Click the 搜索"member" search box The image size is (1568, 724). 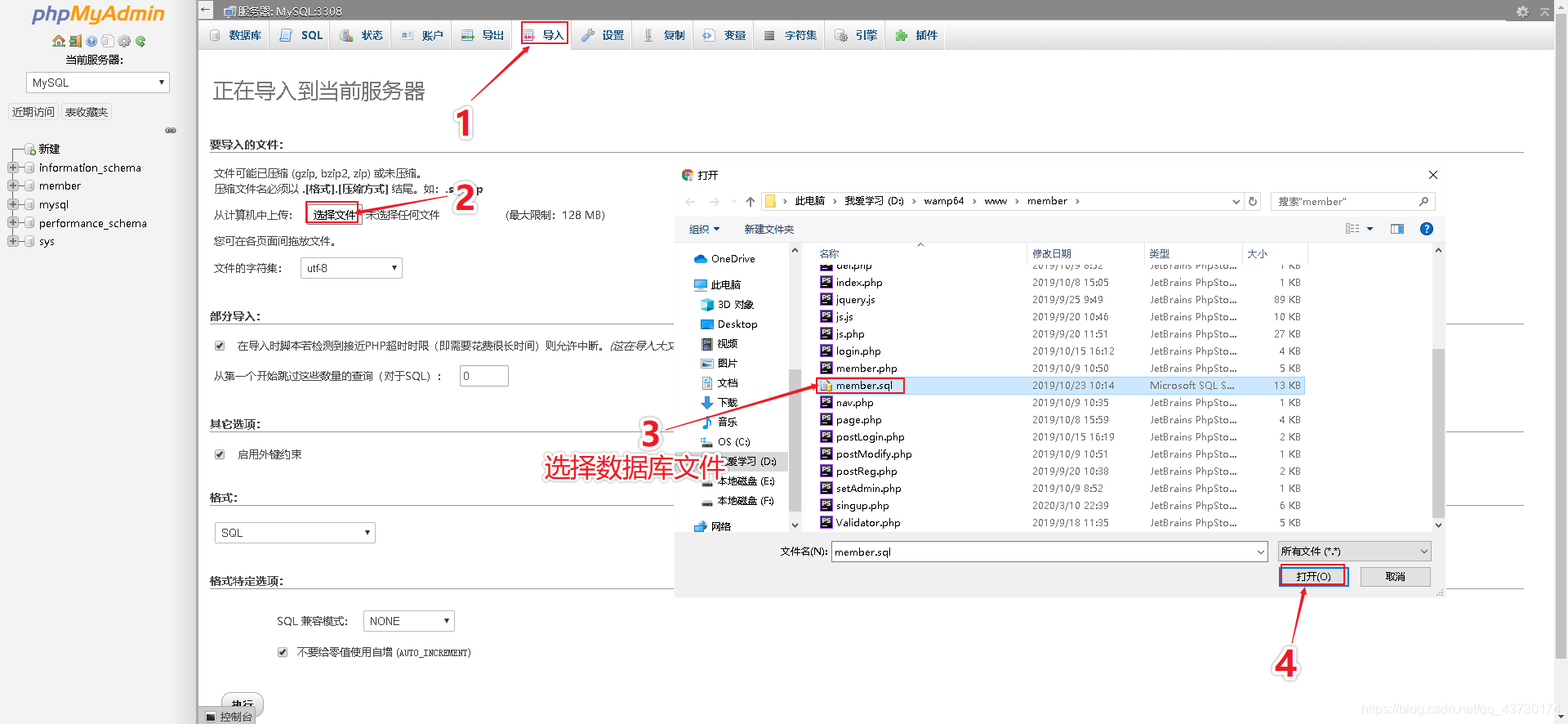[x=1352, y=201]
